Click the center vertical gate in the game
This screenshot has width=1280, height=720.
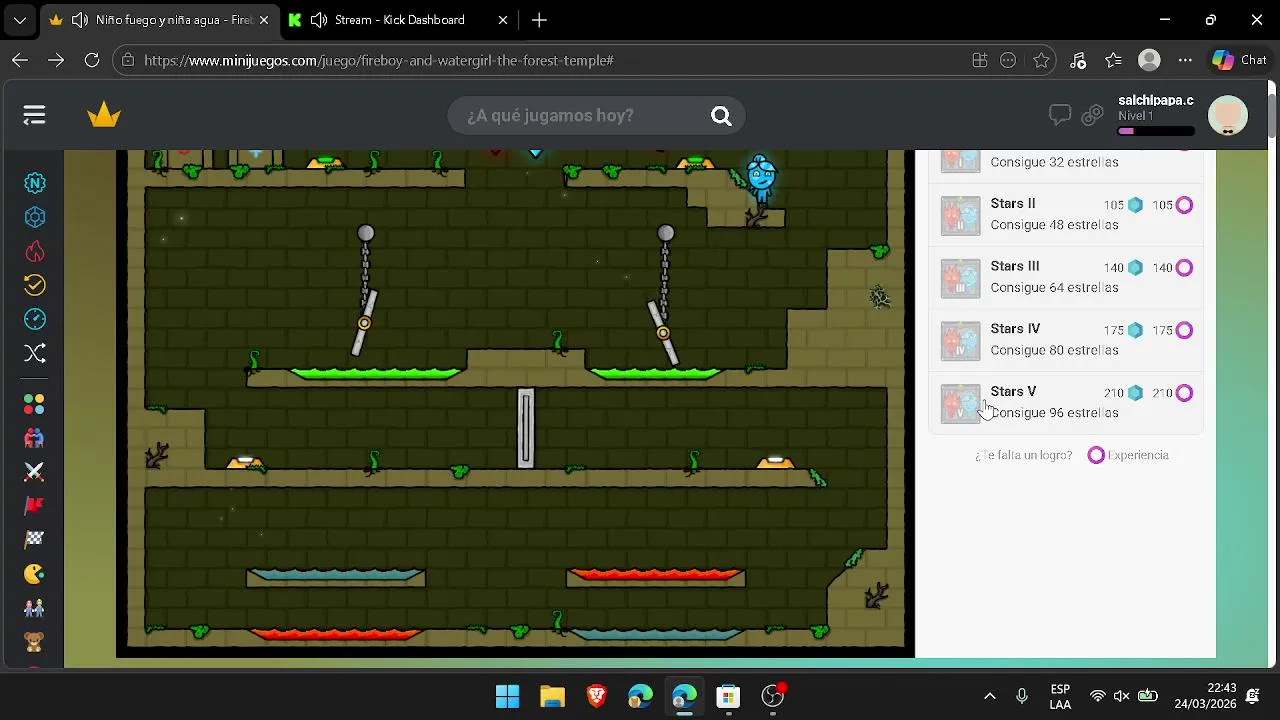click(x=526, y=428)
